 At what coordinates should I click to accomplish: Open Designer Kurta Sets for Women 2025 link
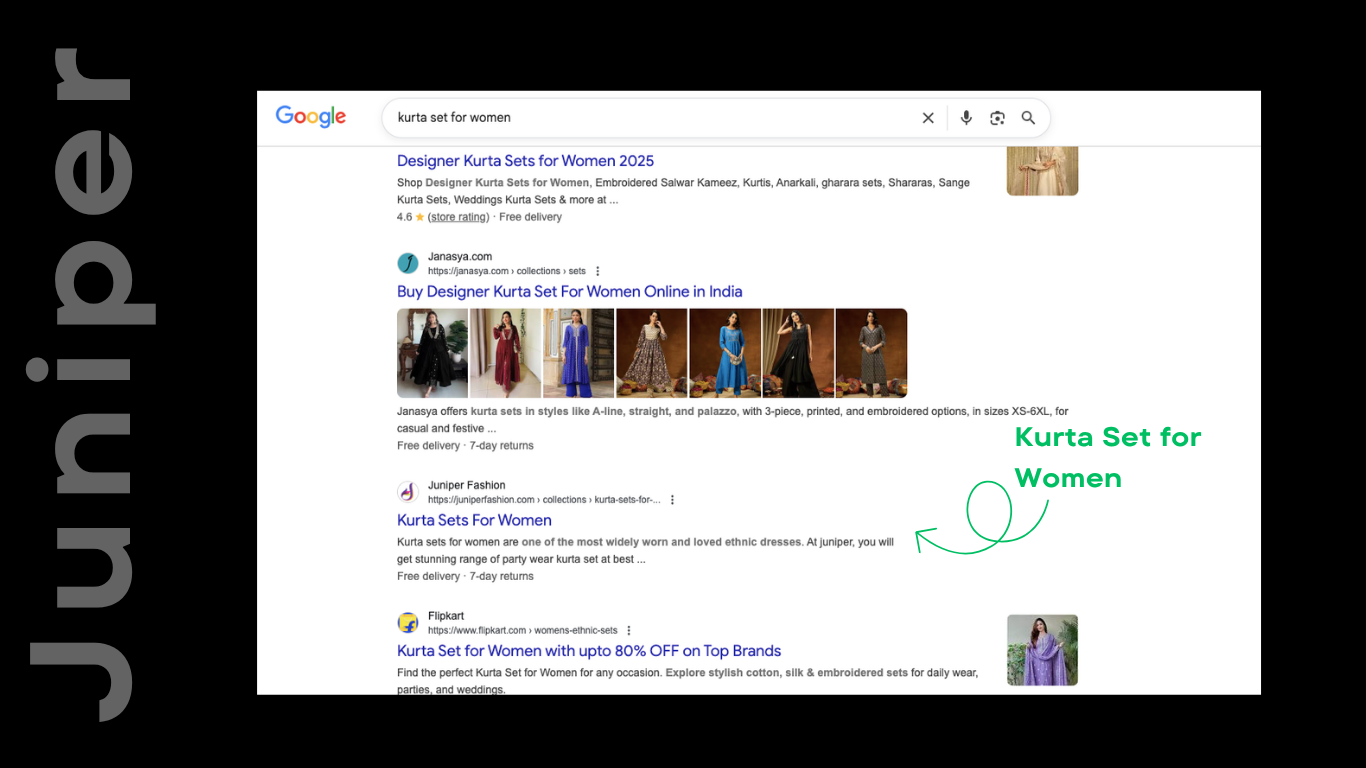(525, 161)
